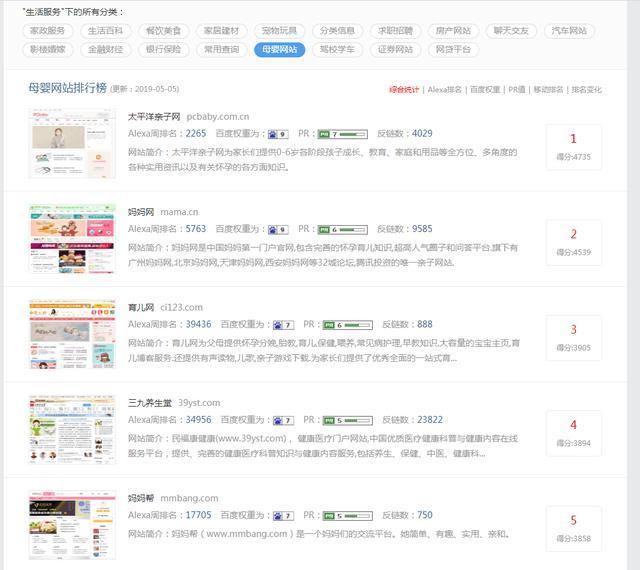Viewport: 640px width, 570px height.
Task: Click Baidu weight icon for 太平洋亲子网
Action: (x=278, y=134)
